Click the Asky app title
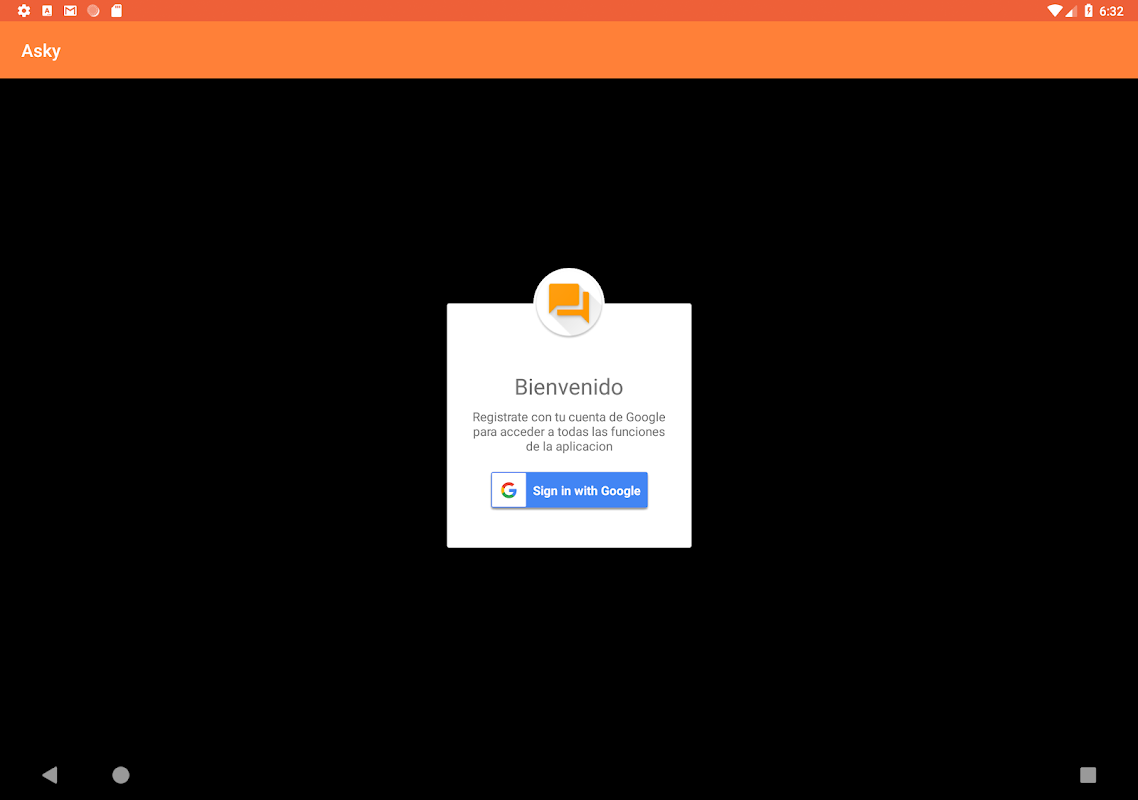Image resolution: width=1138 pixels, height=800 pixels. 41,51
